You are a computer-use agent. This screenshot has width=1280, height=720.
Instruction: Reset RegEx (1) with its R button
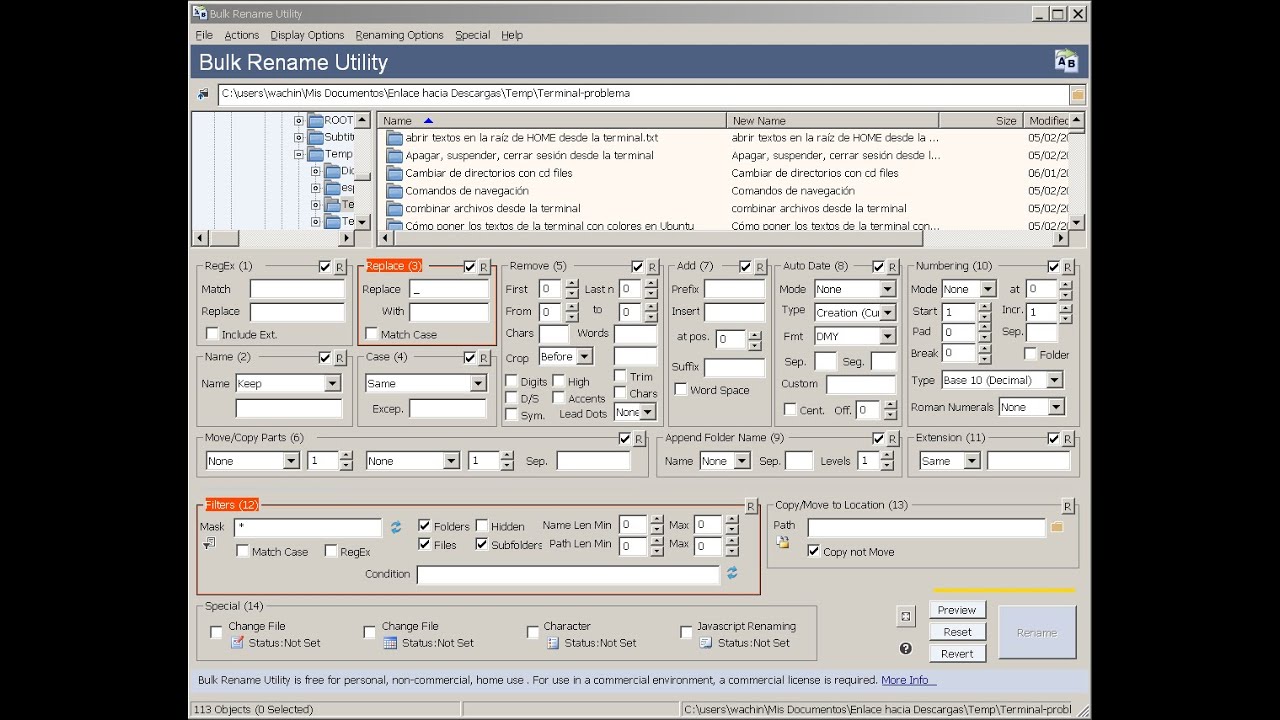coord(340,267)
